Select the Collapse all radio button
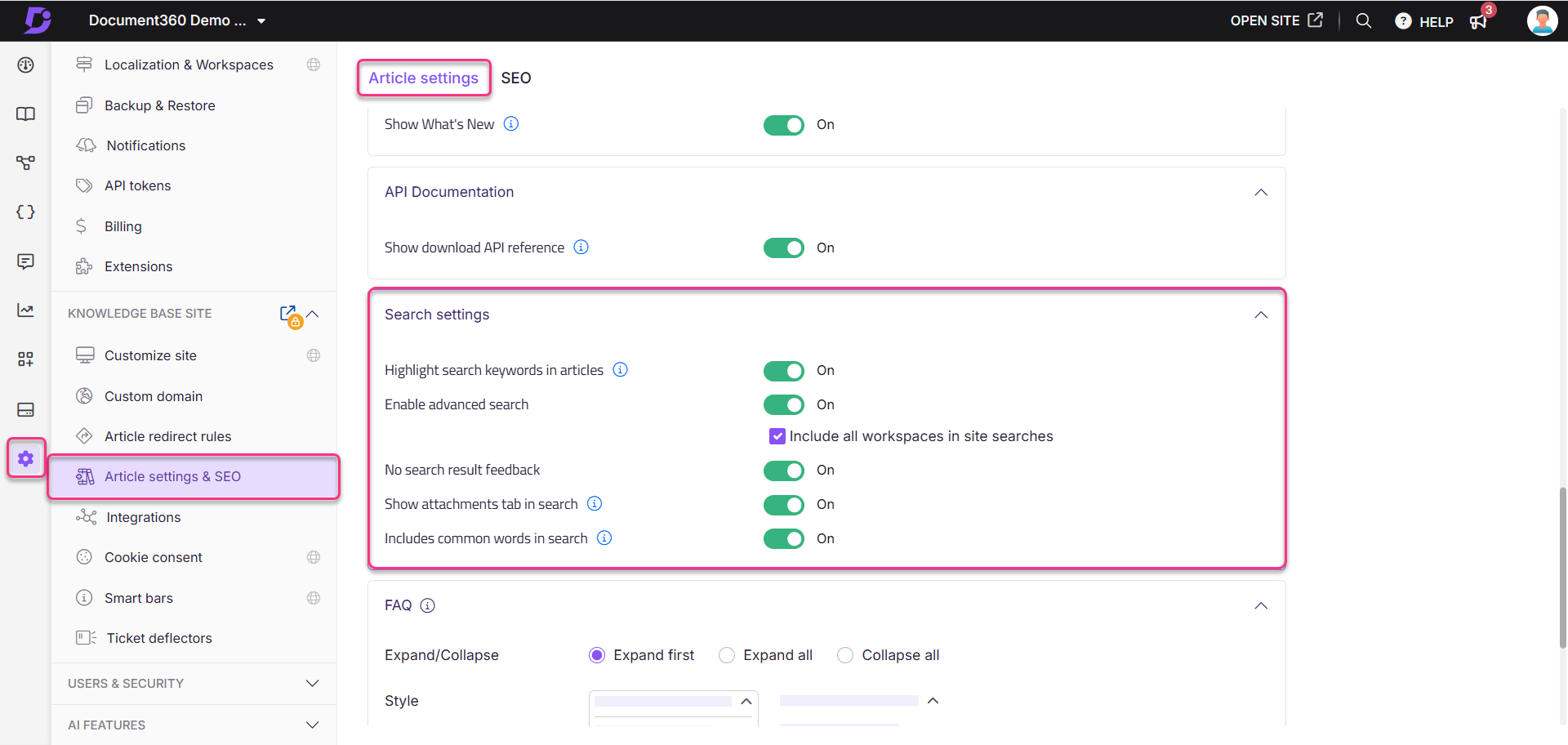1568x745 pixels. (845, 655)
